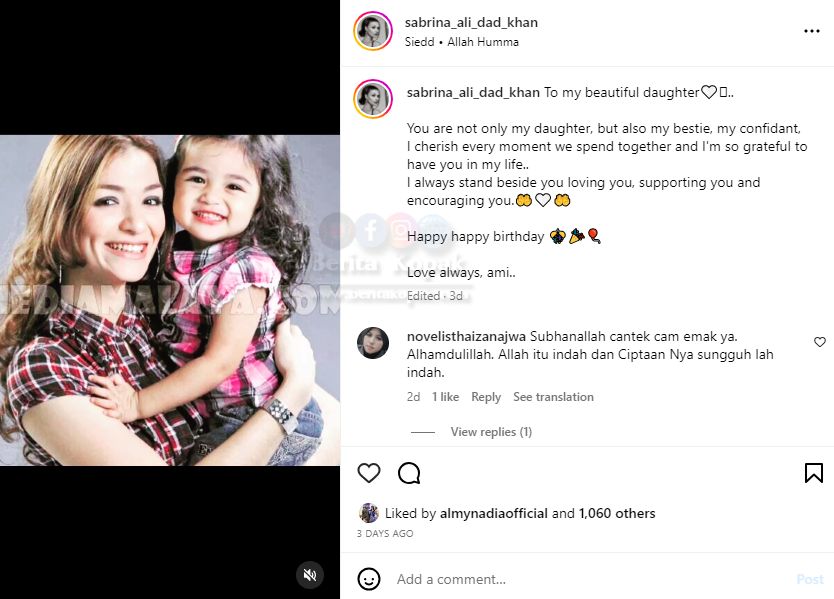
Task: Like novelisthaizanajwa's comment with small heart
Action: 820,342
